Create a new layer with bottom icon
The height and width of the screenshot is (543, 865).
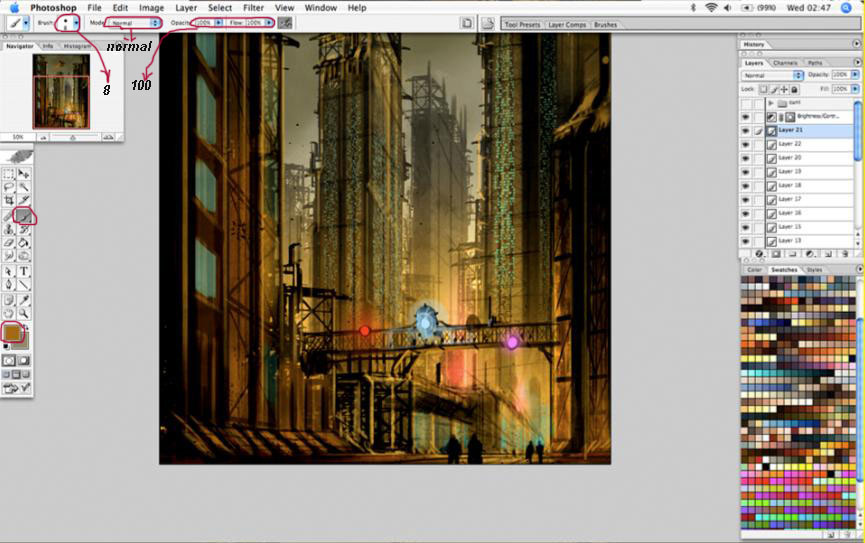828,254
